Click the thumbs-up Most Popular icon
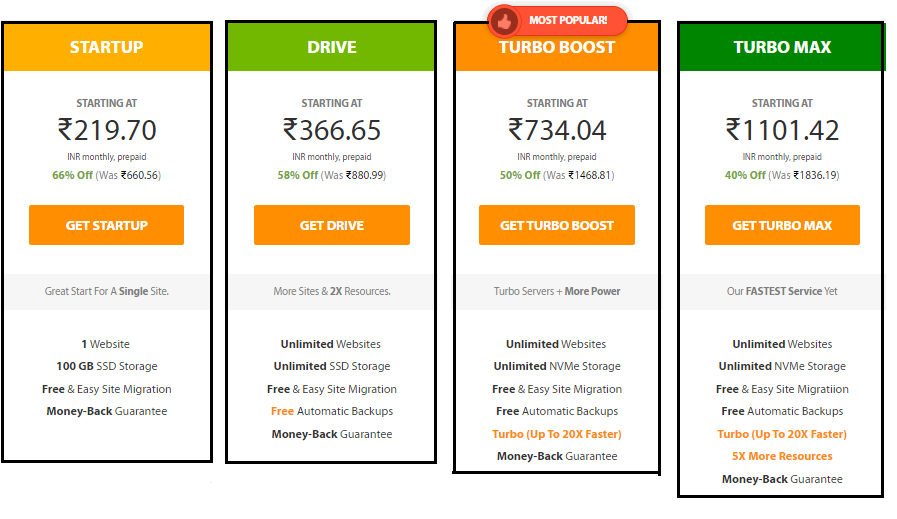 (x=504, y=22)
